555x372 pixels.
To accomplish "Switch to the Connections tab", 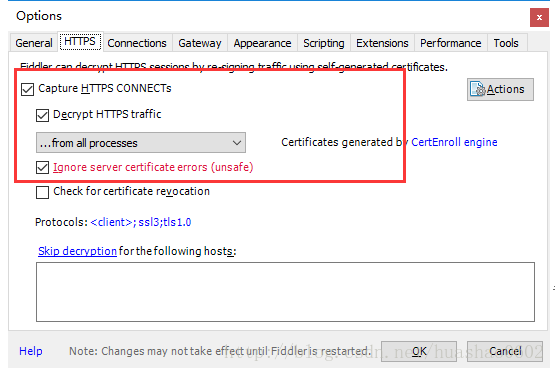I will 137,43.
